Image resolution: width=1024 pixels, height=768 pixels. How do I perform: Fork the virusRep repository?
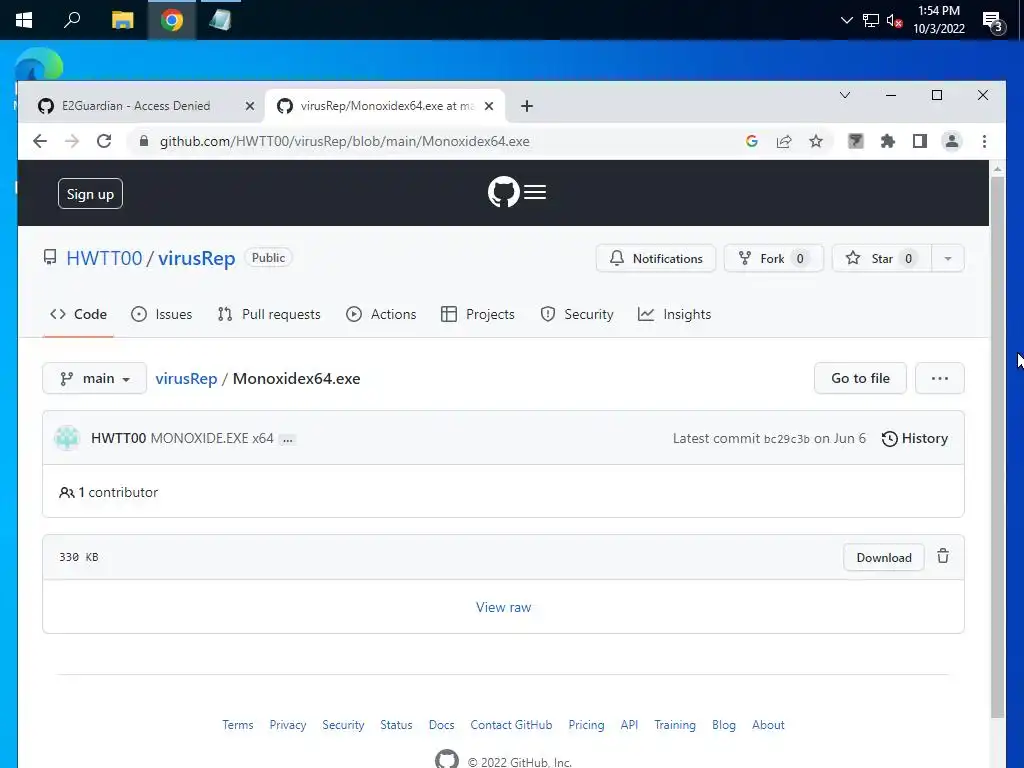tap(773, 259)
